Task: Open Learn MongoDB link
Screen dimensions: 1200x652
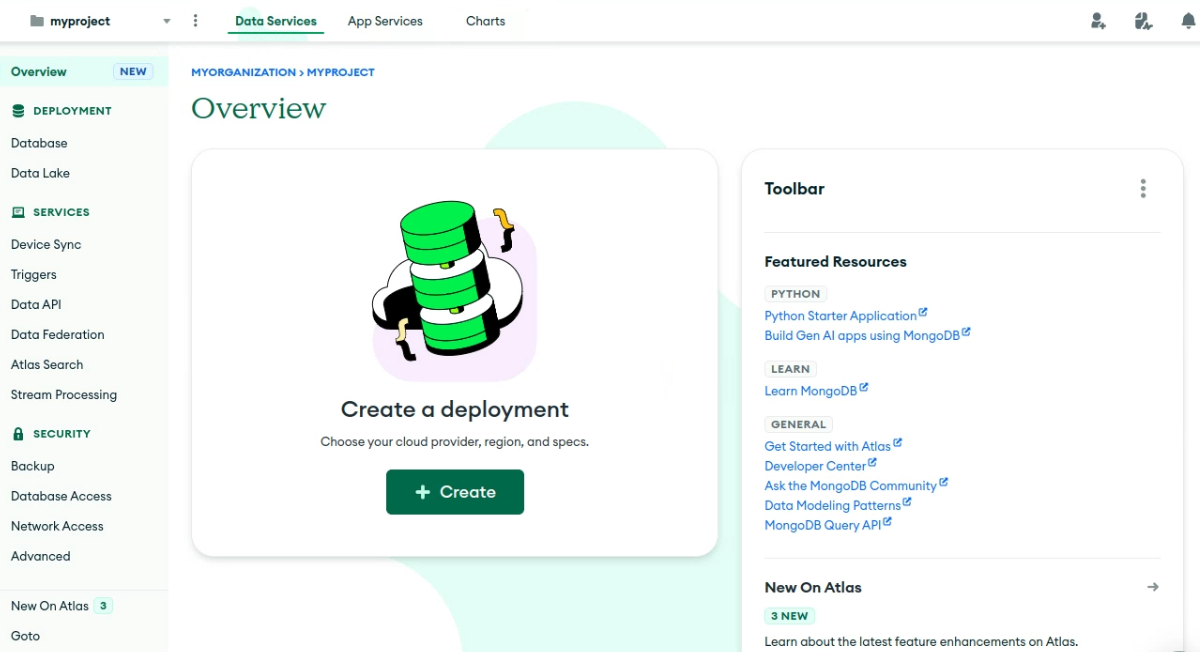Action: pos(811,390)
